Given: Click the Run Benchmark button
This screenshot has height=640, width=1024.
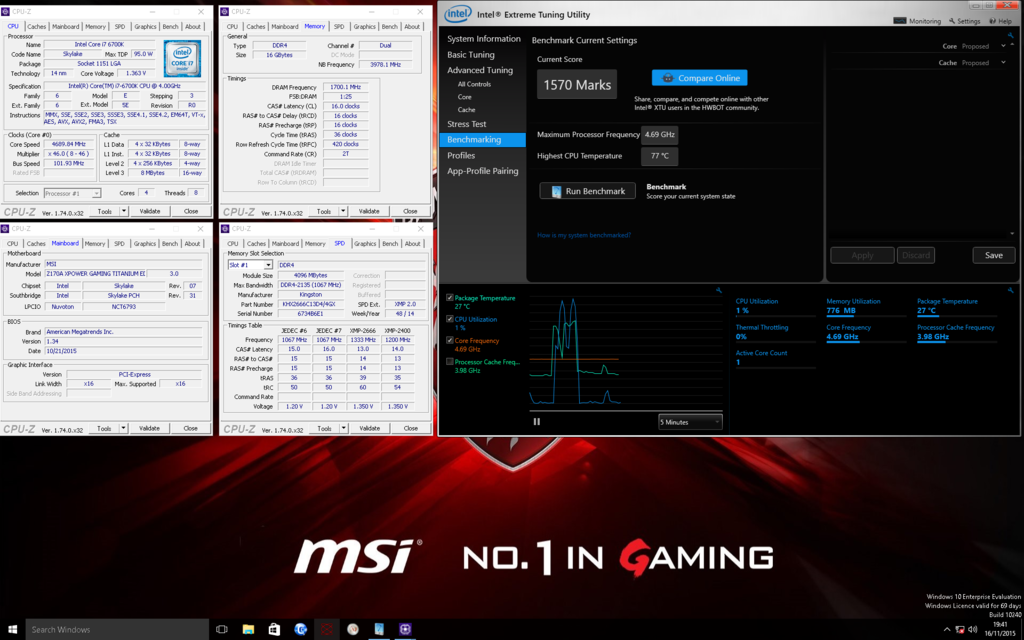Looking at the screenshot, I should click(588, 191).
